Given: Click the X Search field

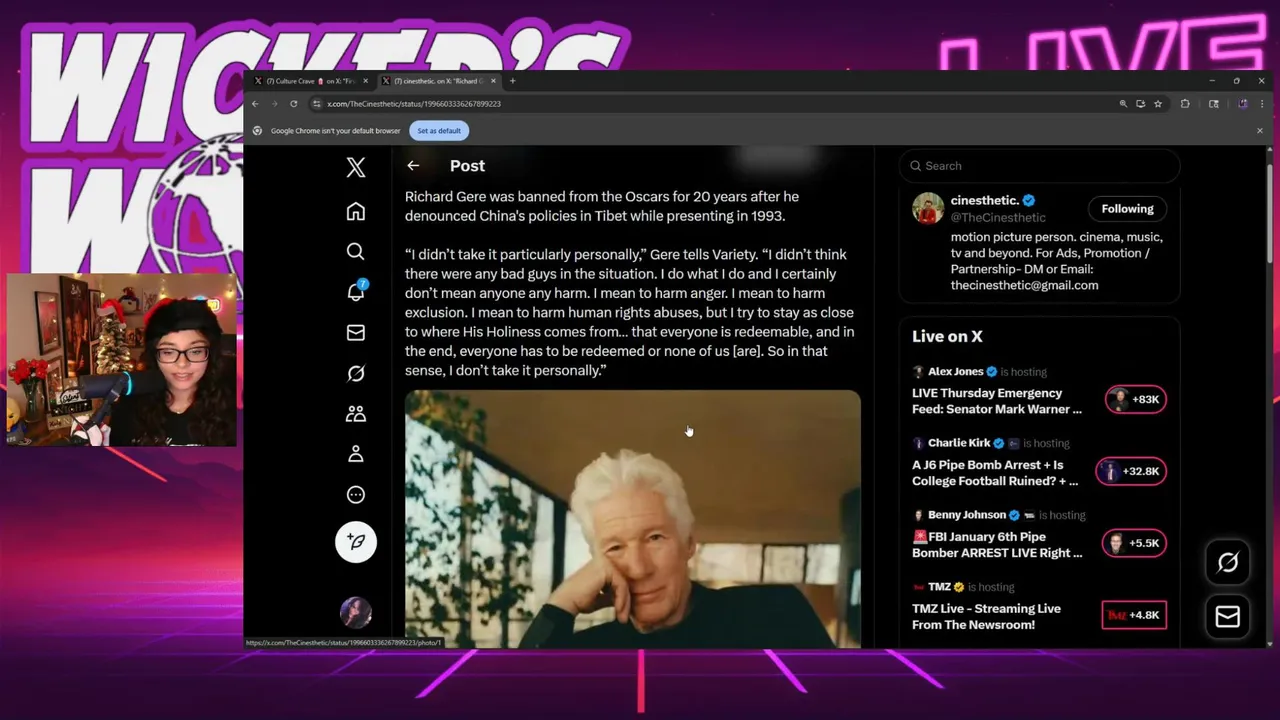Looking at the screenshot, I should [x=1040, y=166].
